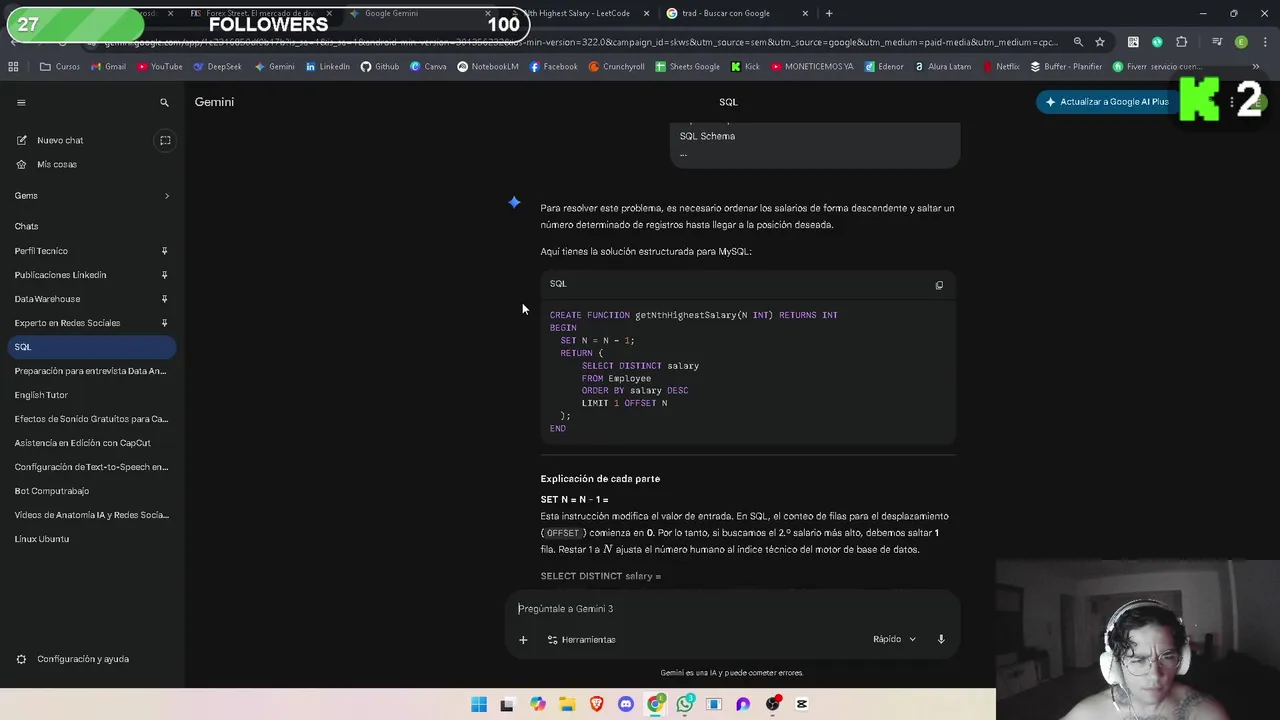This screenshot has height=720, width=1280.
Task: Click the address bar zoom magnifier icon
Action: [1078, 42]
